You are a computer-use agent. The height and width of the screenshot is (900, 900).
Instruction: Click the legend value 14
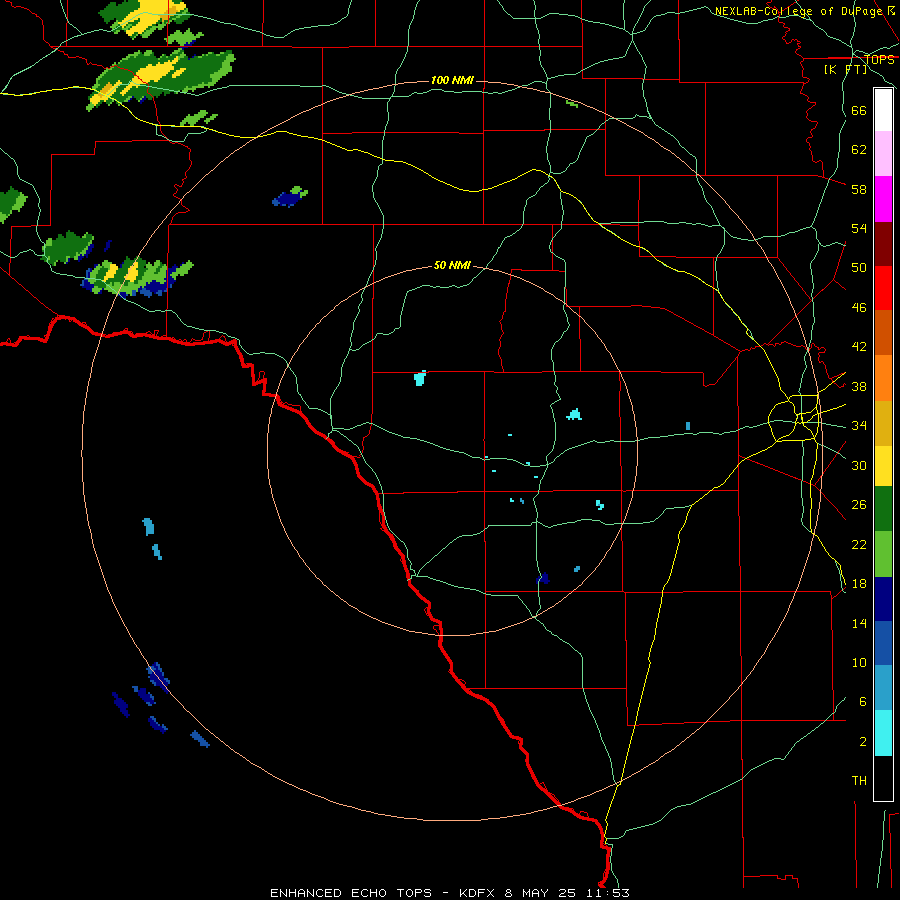[859, 623]
